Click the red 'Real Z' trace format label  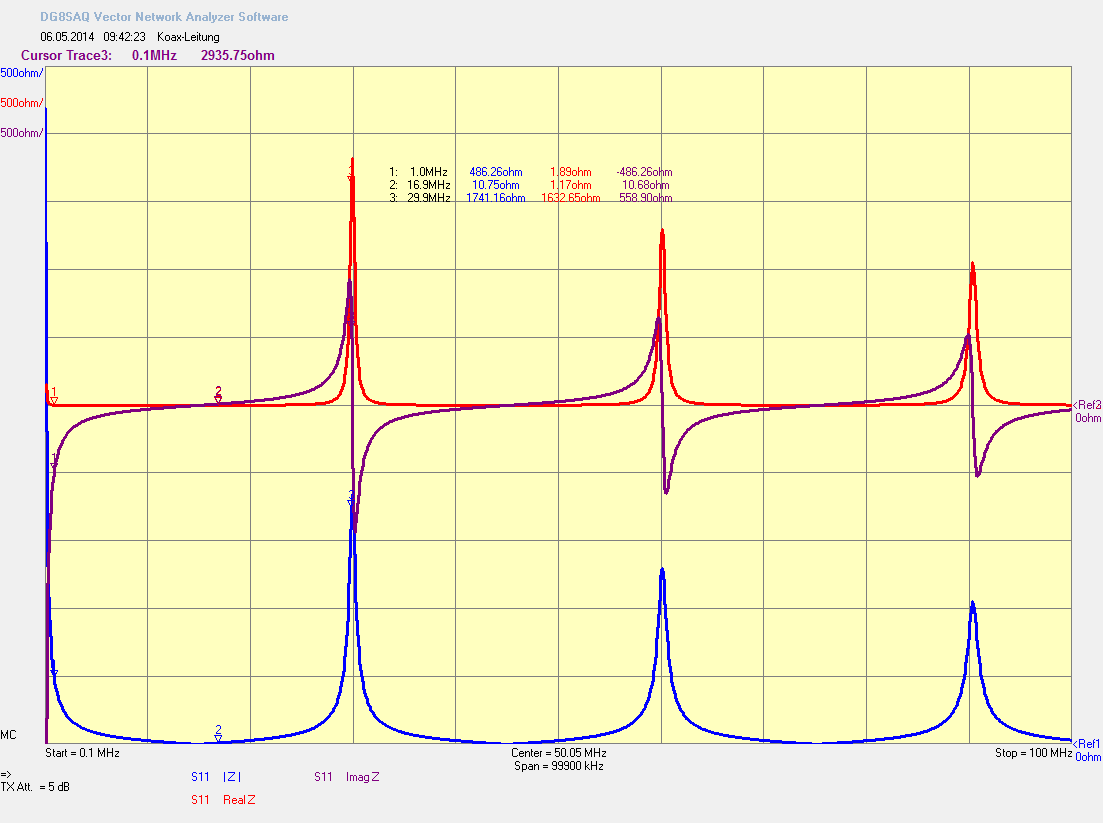pyautogui.click(x=239, y=800)
